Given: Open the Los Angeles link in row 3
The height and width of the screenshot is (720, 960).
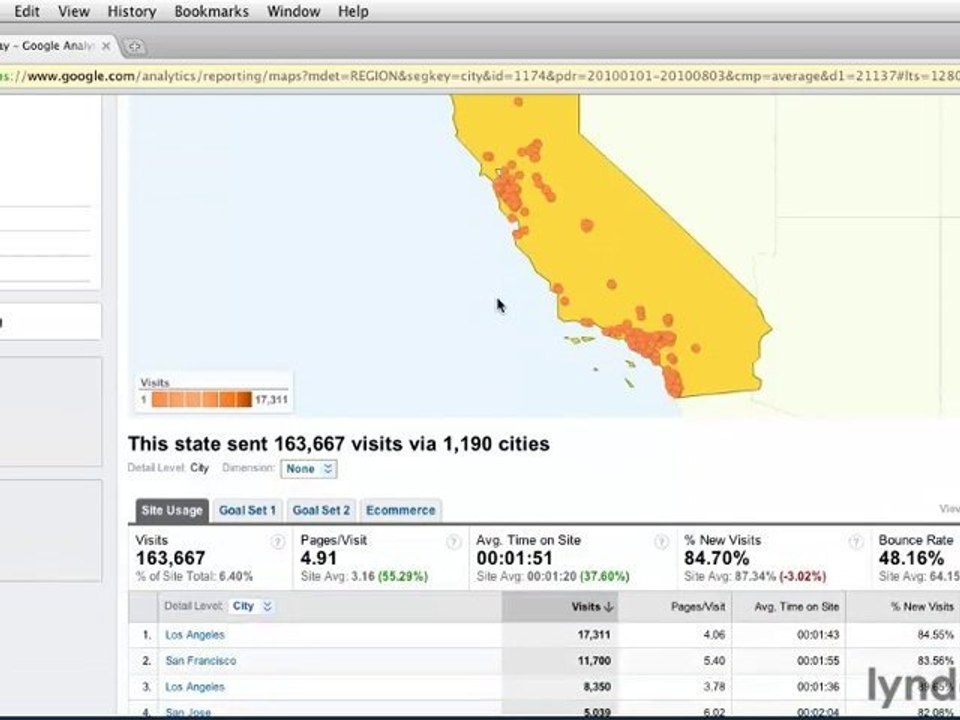Looking at the screenshot, I should (x=195, y=687).
